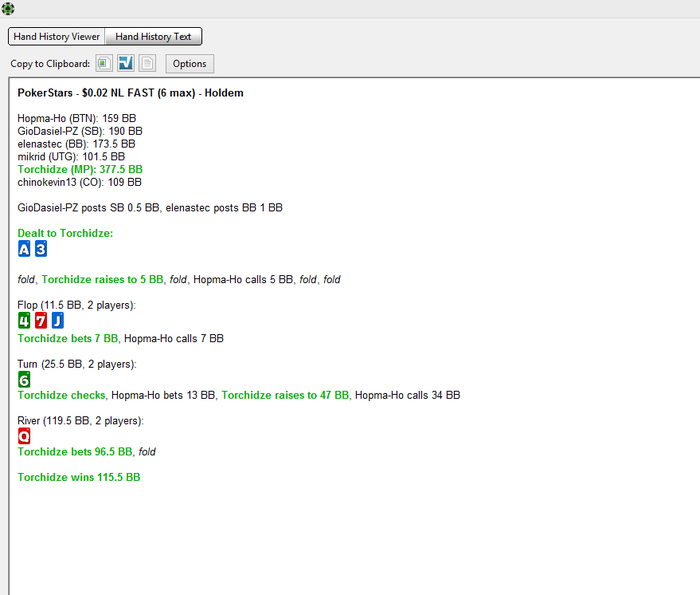Click Hopma-Ho (BTN): 159 BB line
This screenshot has height=595, width=700.
[77, 118]
